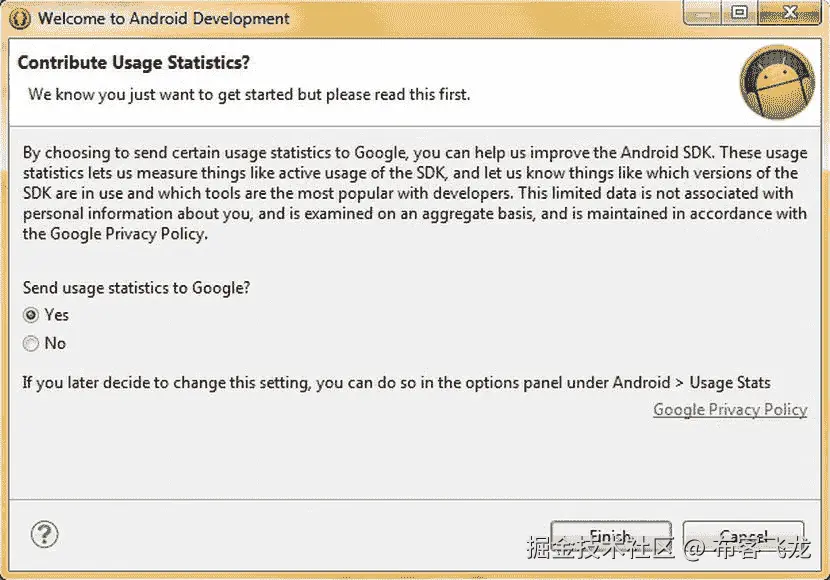Choose the No radio option
Screen dimensions: 830x580
point(31,344)
